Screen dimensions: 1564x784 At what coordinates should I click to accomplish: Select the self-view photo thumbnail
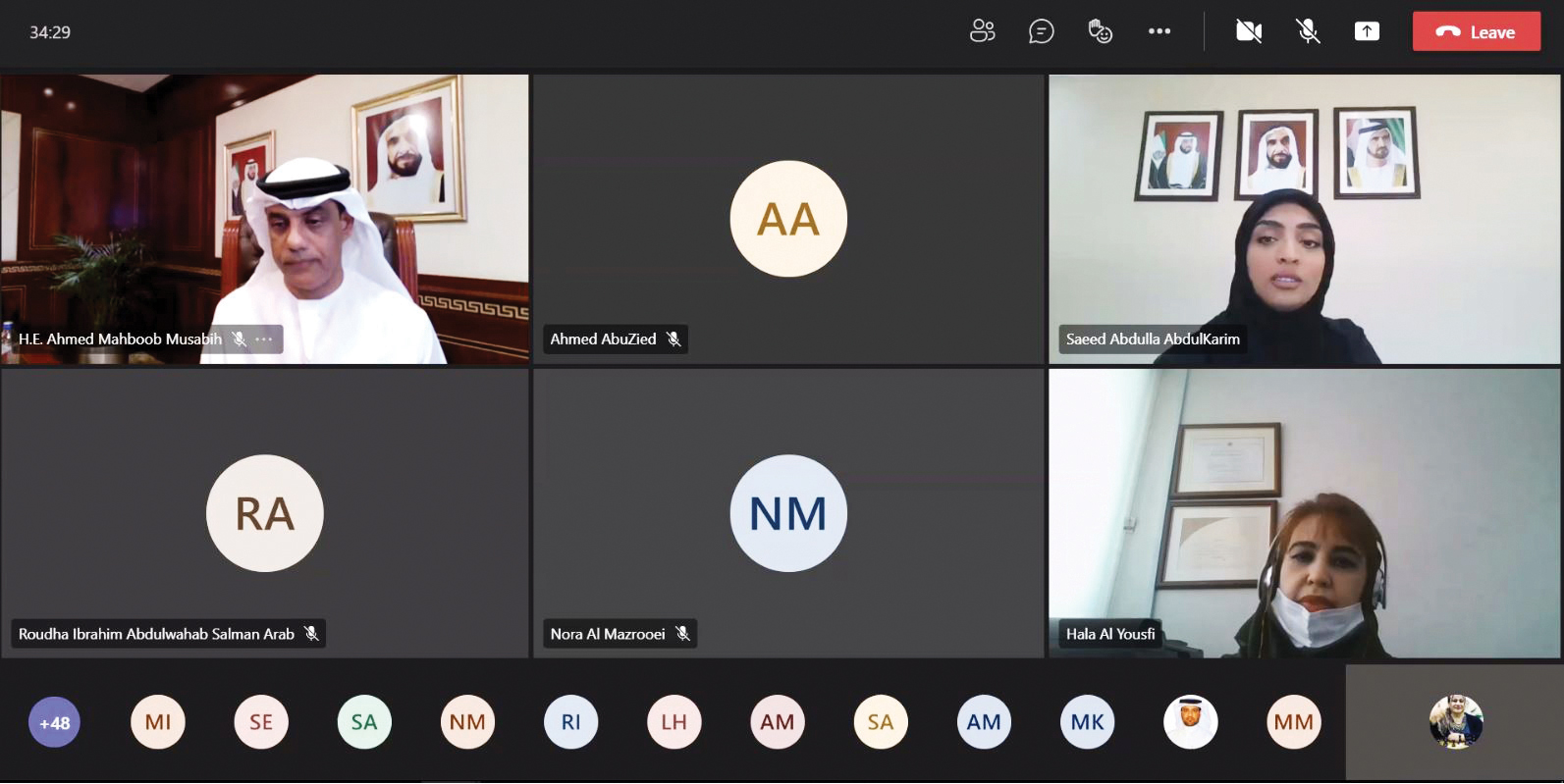point(1455,722)
